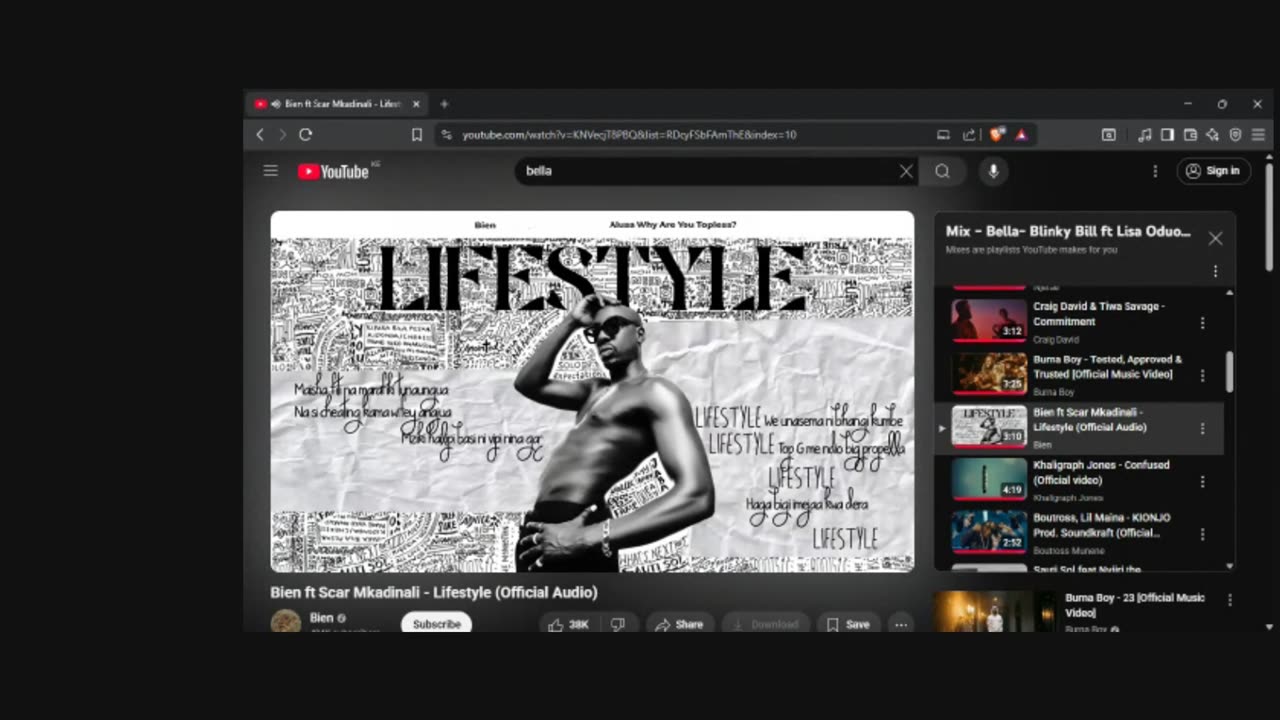
Task: Open Burna Boy - 23 recommended video thumbnail
Action: [x=994, y=611]
